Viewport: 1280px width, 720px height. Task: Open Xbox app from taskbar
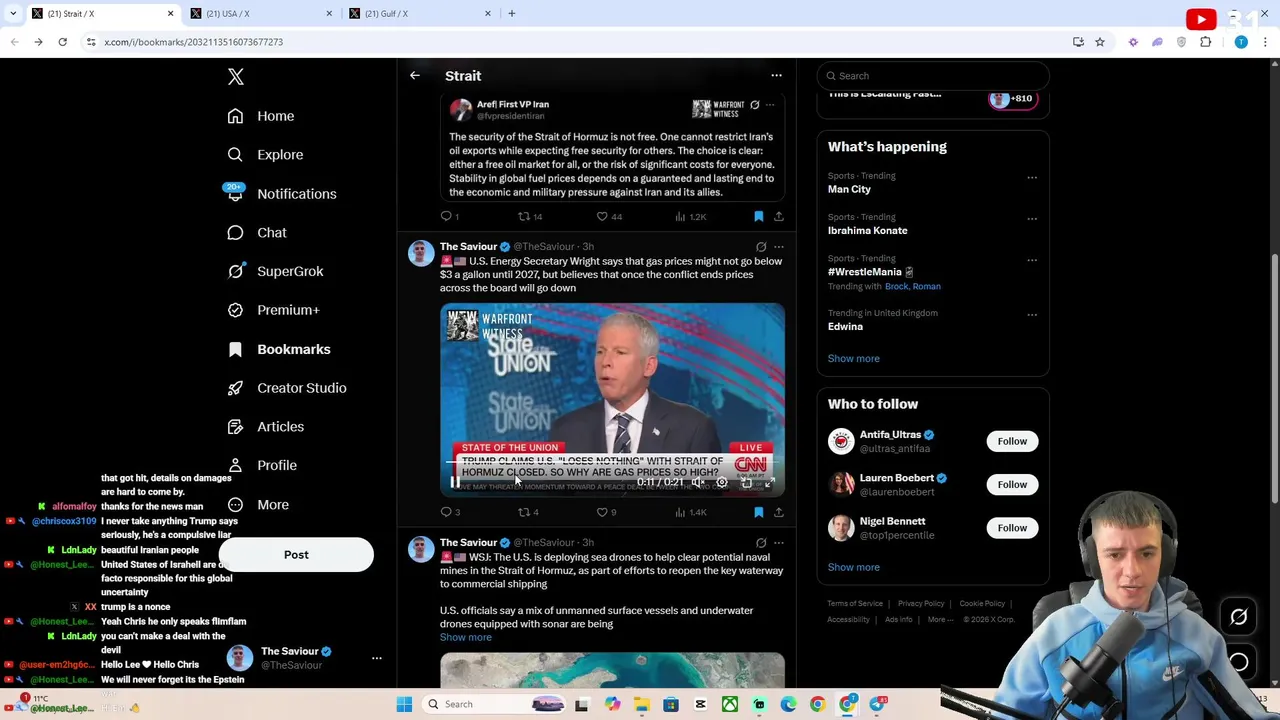[730, 704]
